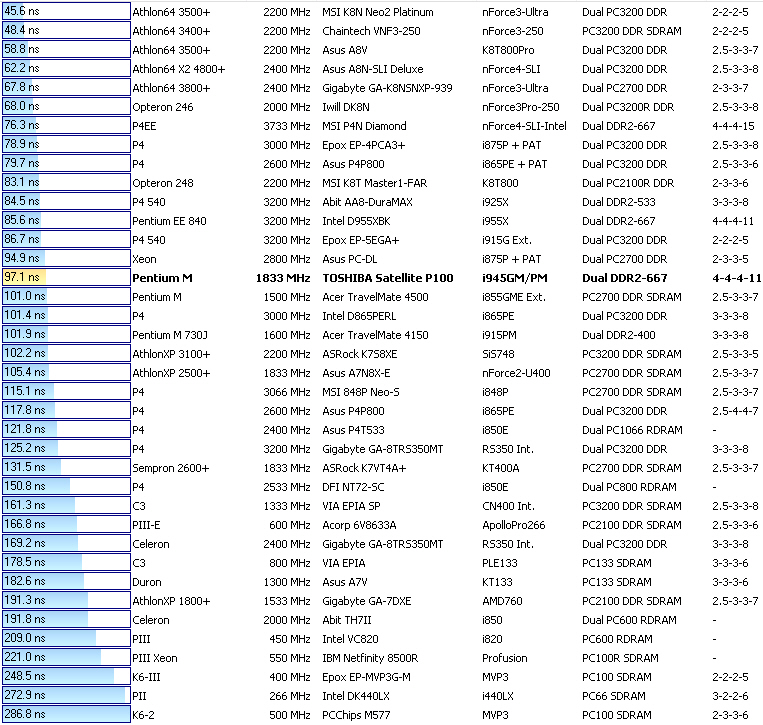
Task: Click the K6-III processor name
Action: pos(146,677)
